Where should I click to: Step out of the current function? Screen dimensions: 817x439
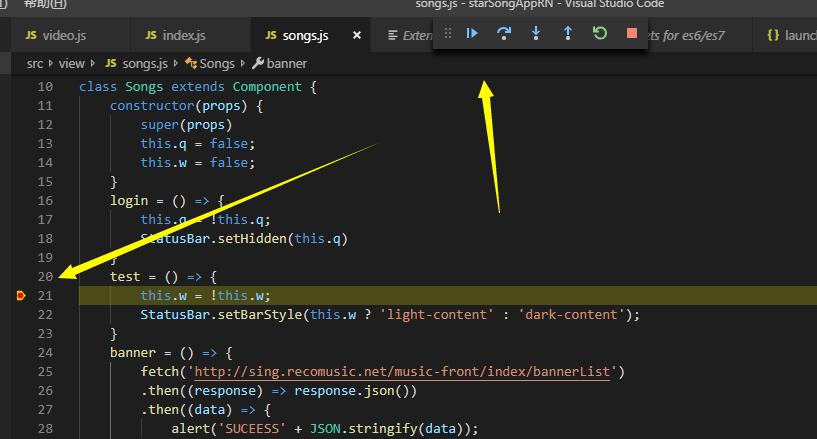point(568,34)
